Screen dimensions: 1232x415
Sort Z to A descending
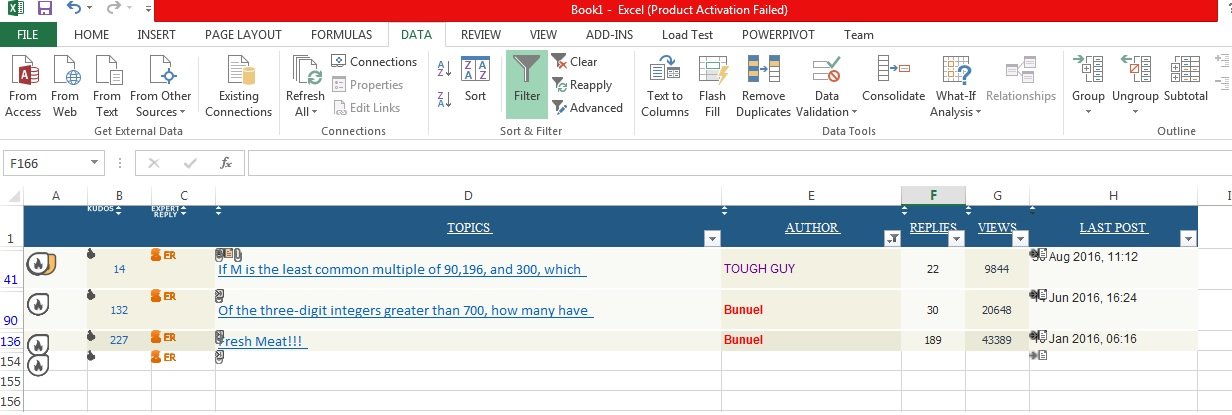pyautogui.click(x=445, y=98)
